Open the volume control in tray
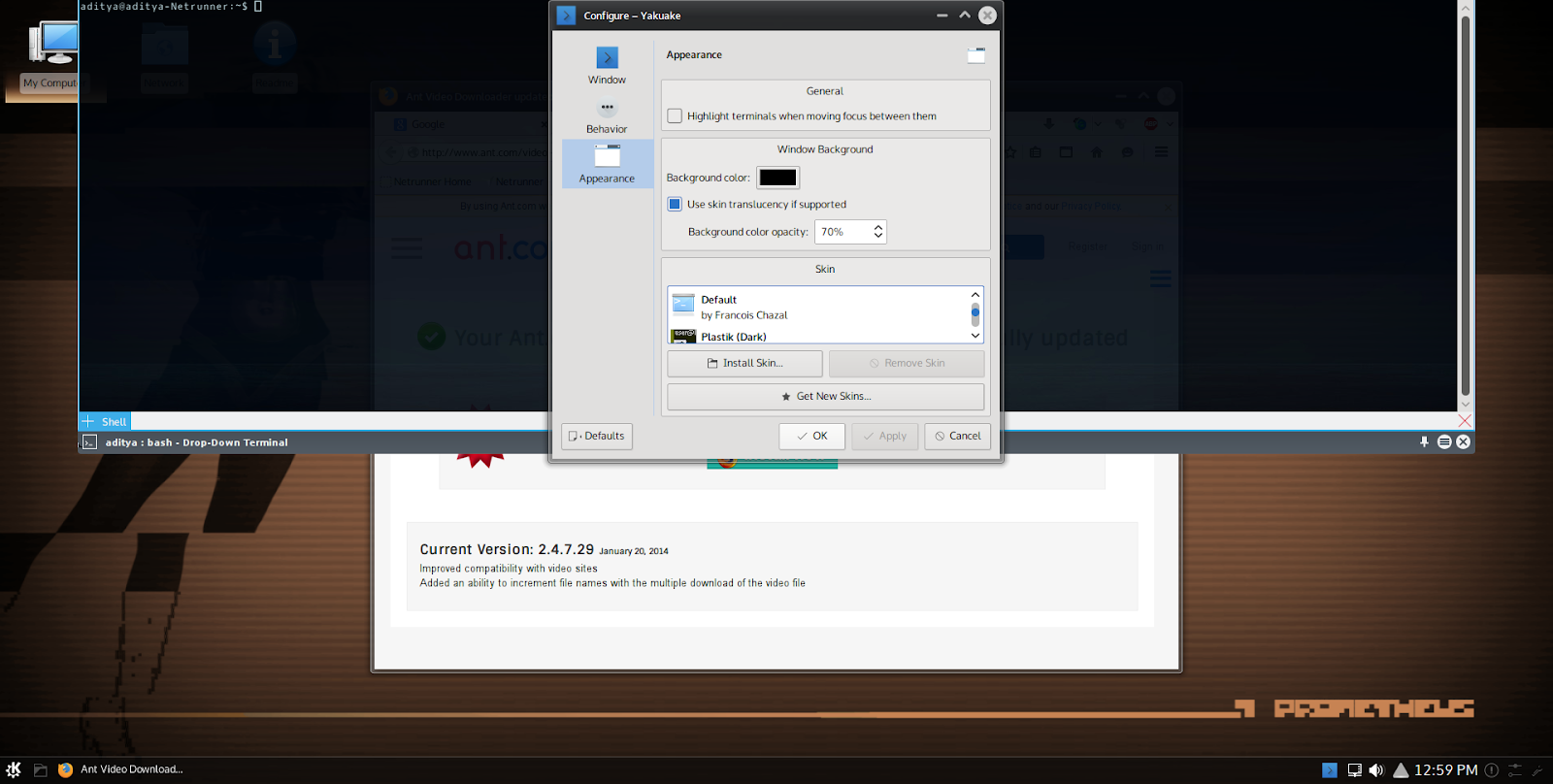1553x784 pixels. tap(1376, 770)
